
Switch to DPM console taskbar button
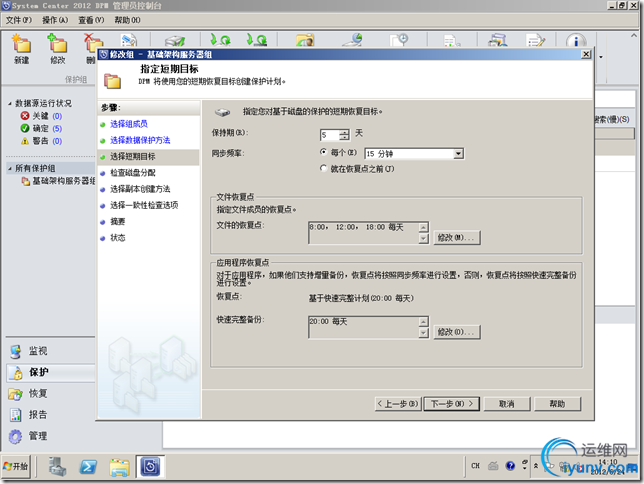[x=150, y=467]
